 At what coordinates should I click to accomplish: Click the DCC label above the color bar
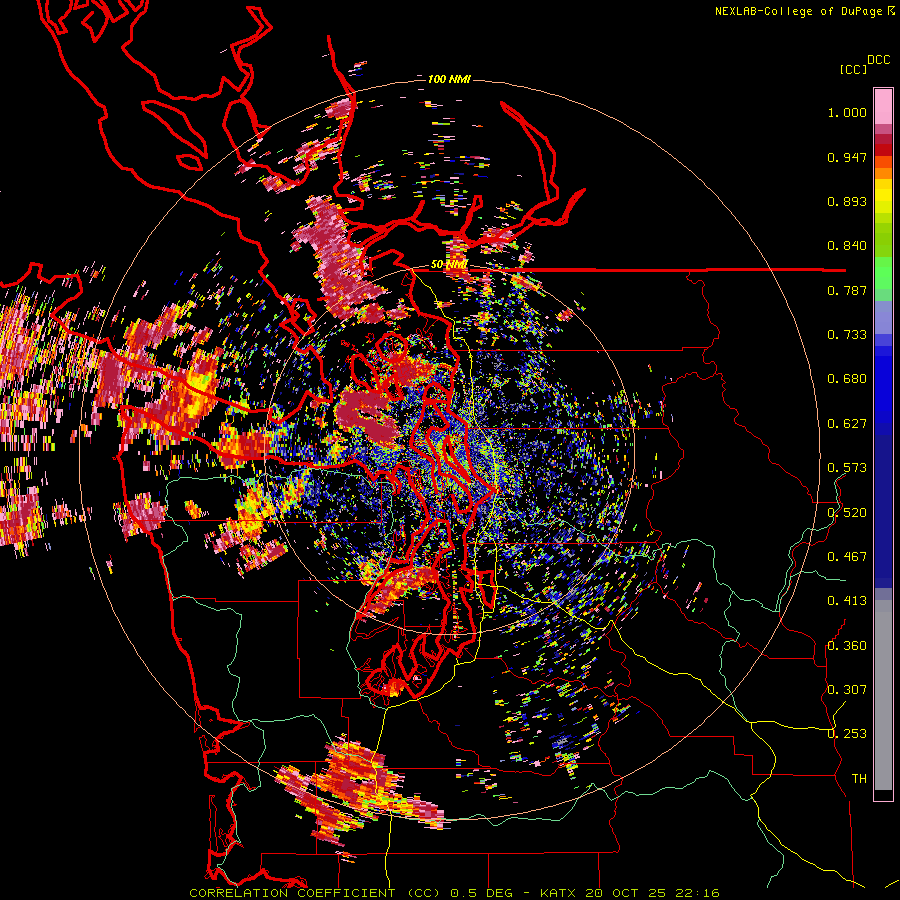point(878,60)
